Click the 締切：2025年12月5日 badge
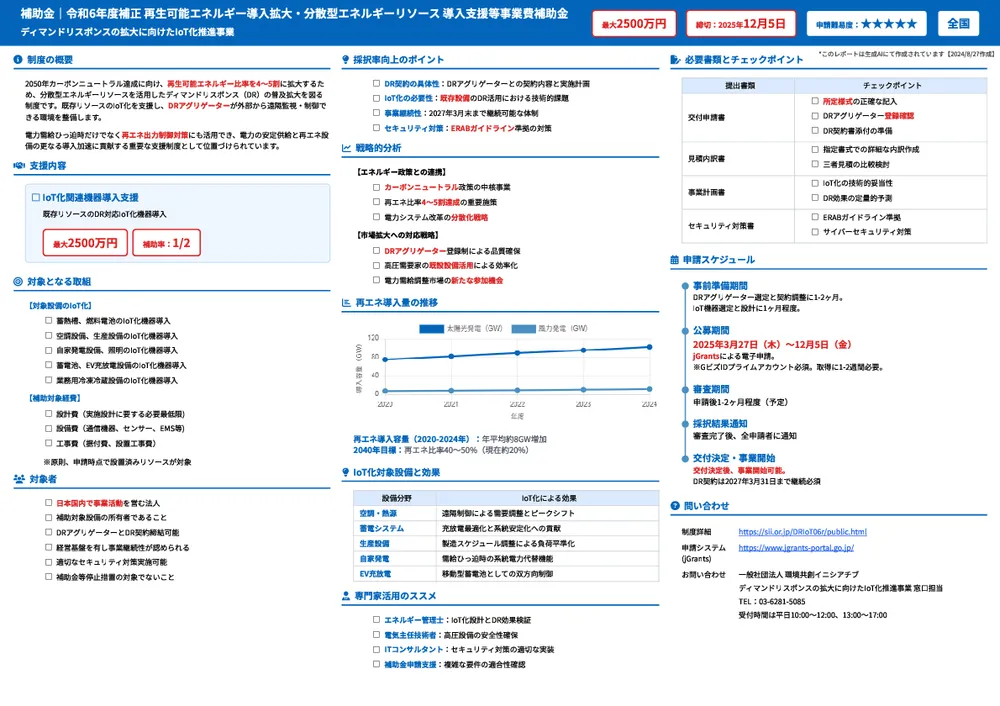1000x706 pixels. (741, 24)
